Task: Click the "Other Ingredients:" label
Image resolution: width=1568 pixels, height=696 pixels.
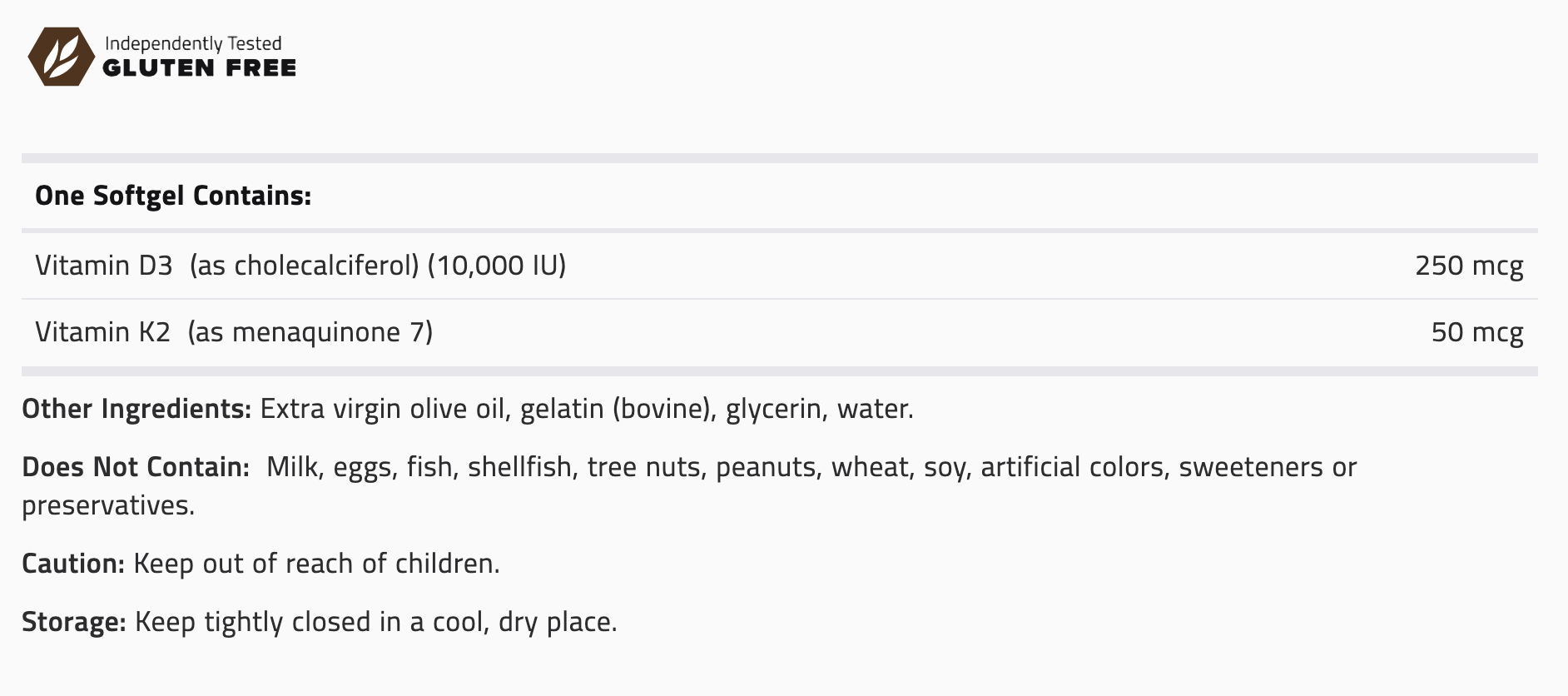Action: coord(136,409)
